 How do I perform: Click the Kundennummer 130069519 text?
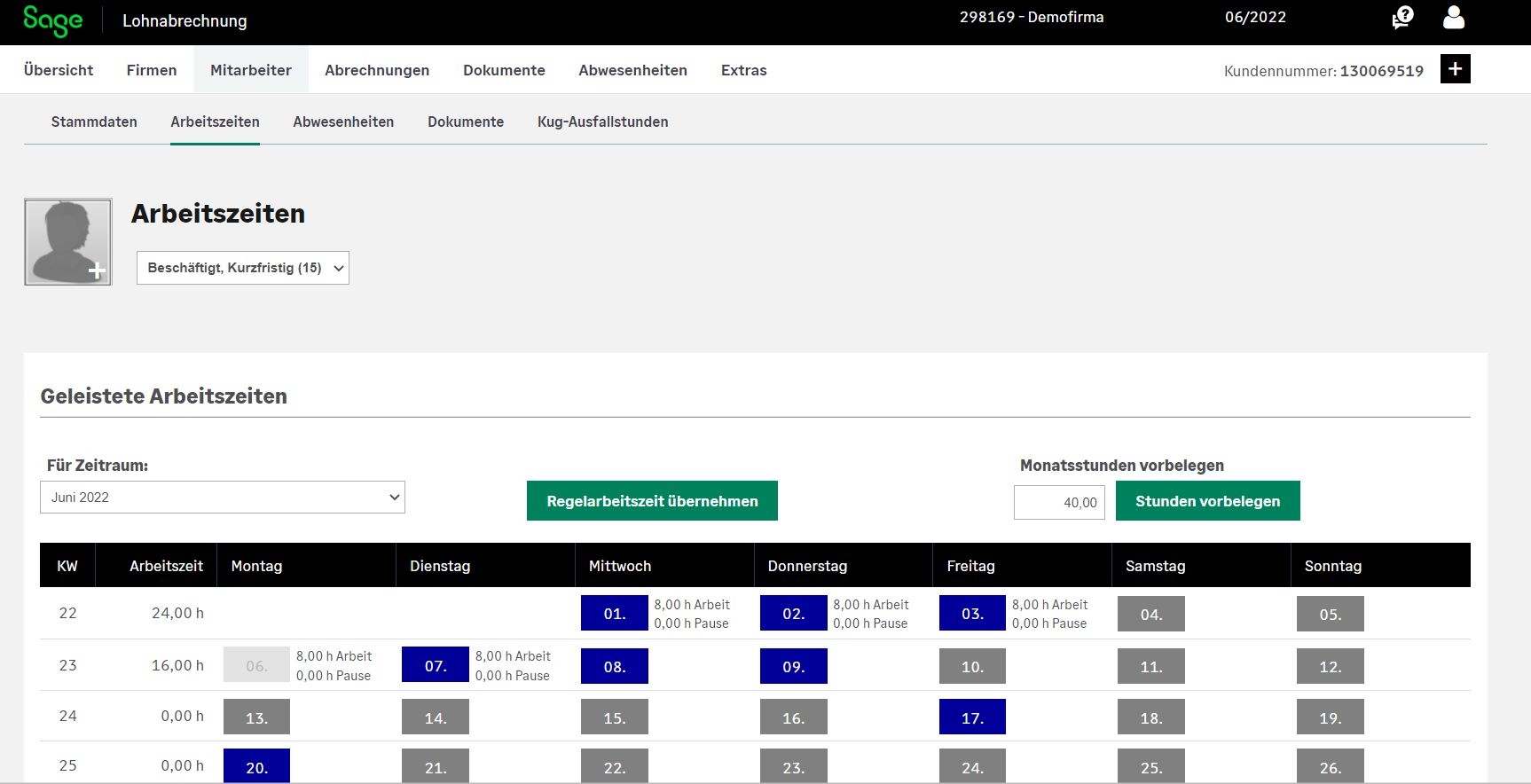point(1323,71)
